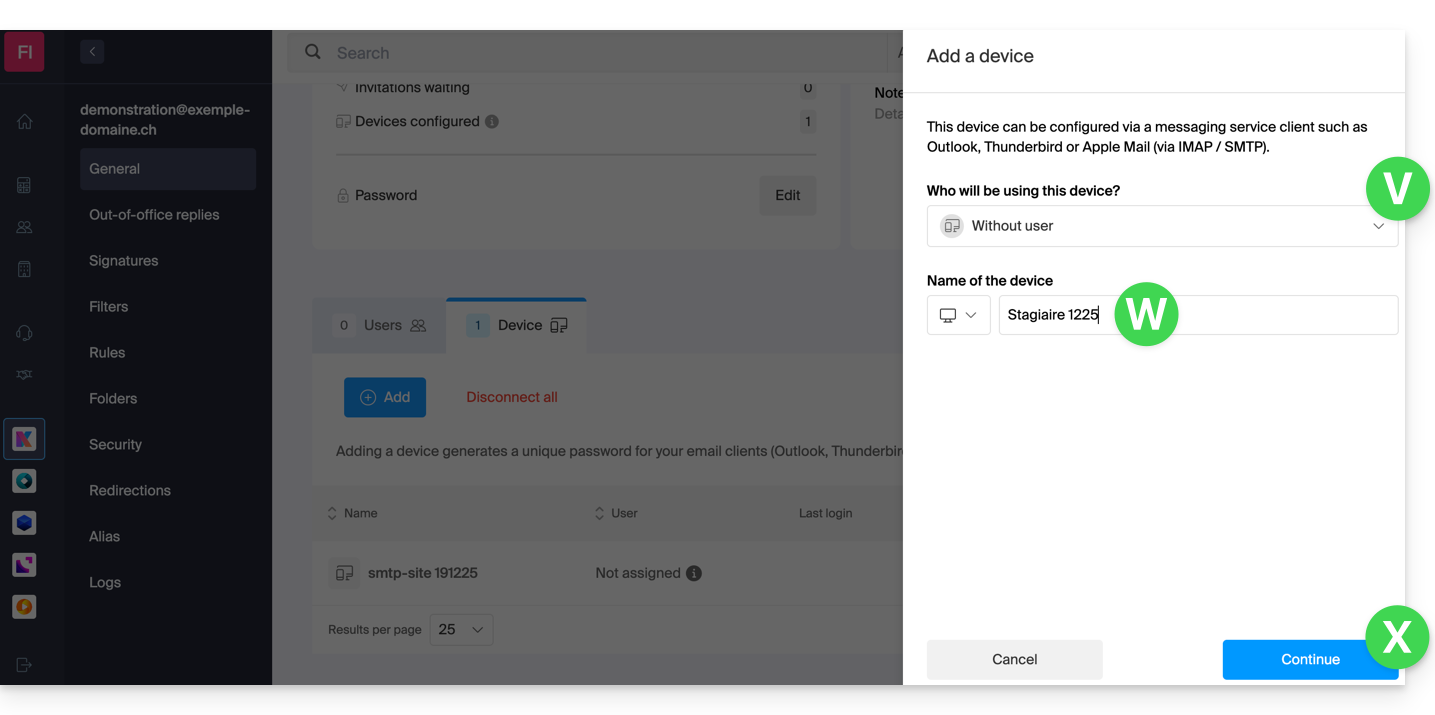Open the highlighted K app icon
Screen dimensions: 1435x715
[x=24, y=438]
